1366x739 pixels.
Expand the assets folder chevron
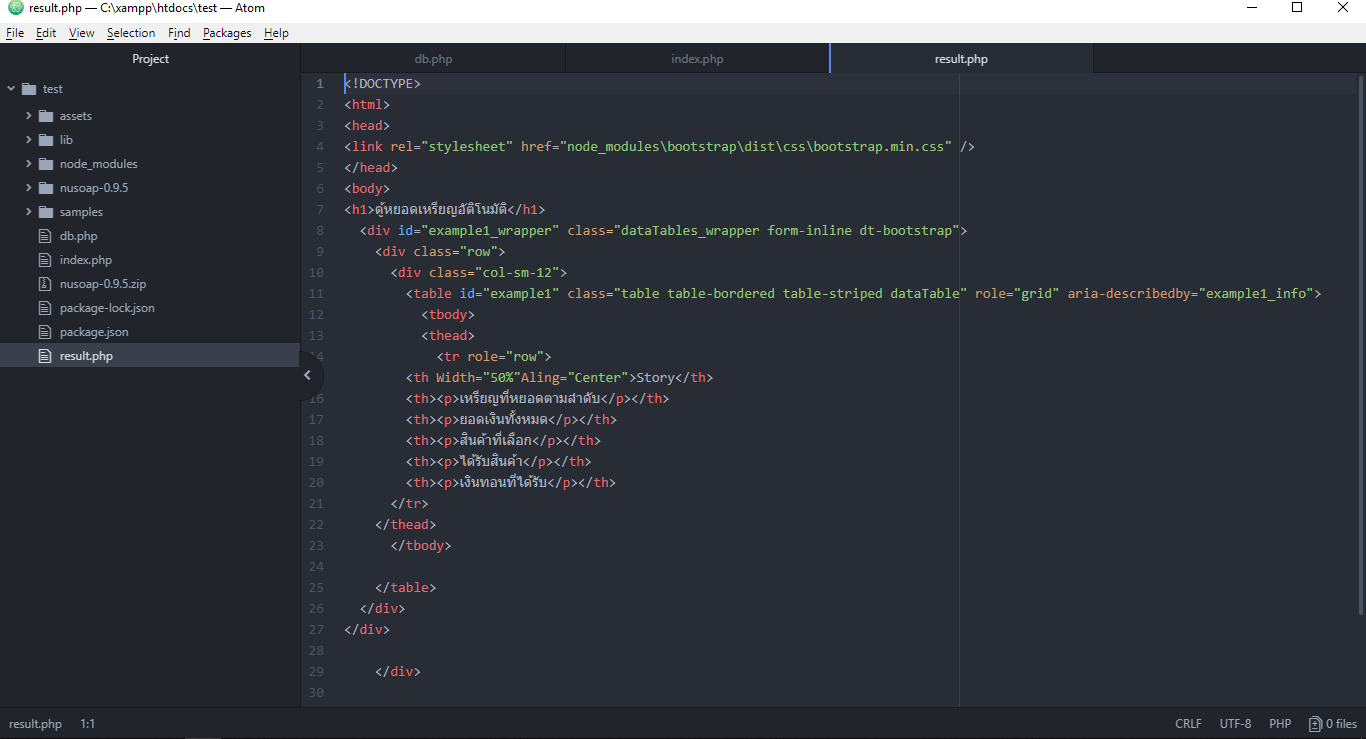29,116
